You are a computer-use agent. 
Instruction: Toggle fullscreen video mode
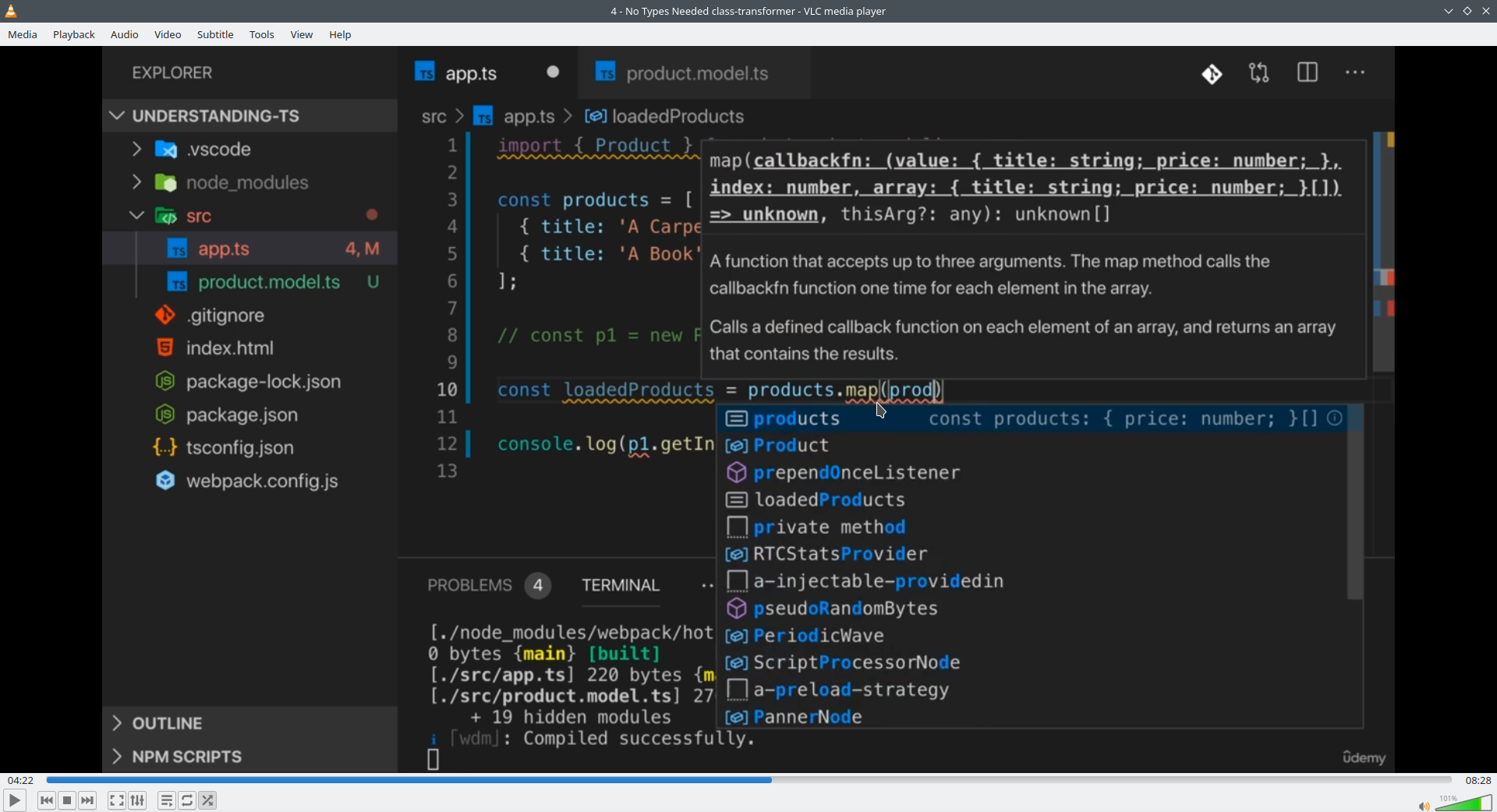(117, 800)
